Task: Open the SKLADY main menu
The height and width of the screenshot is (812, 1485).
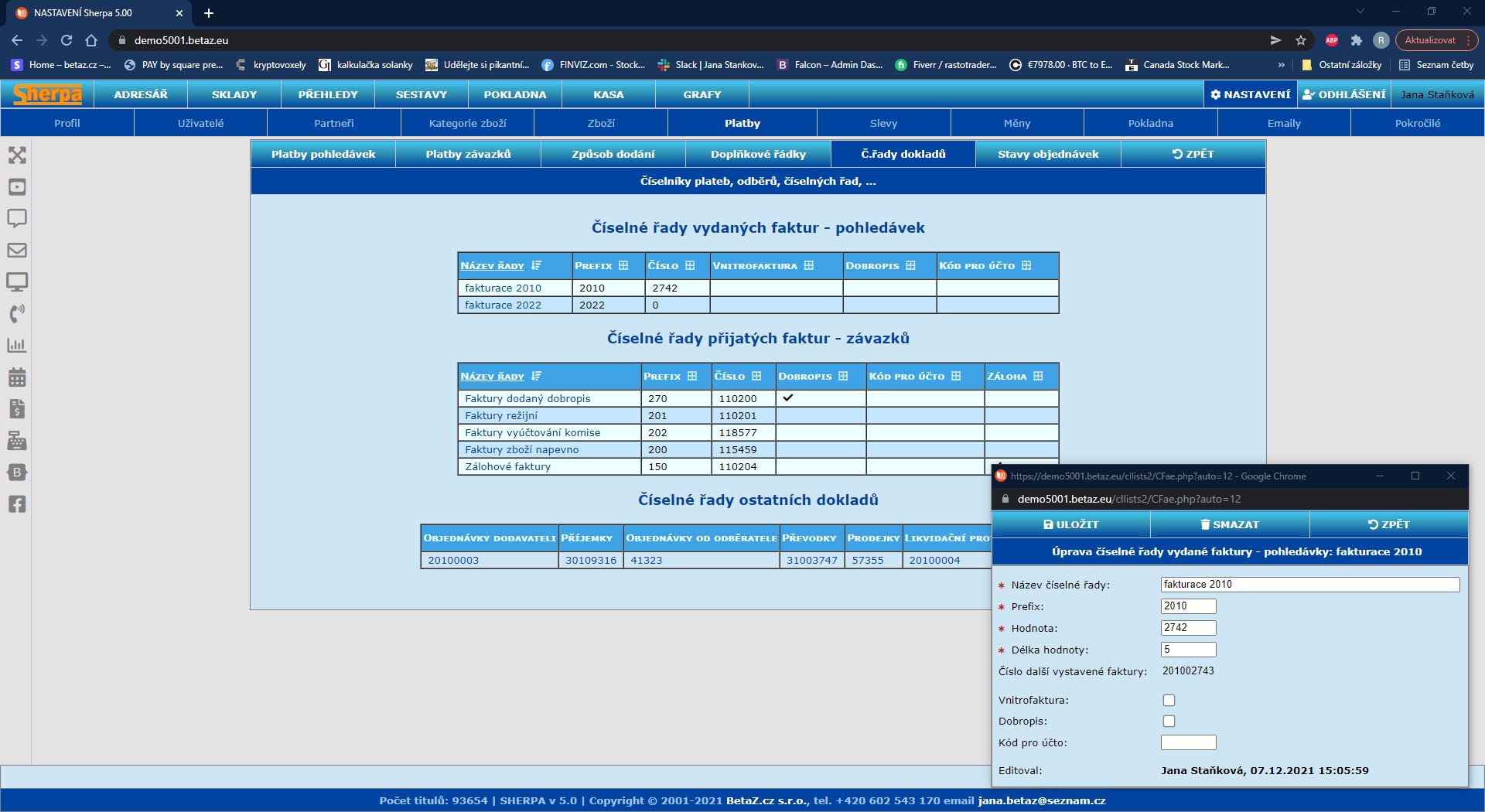Action: point(234,94)
